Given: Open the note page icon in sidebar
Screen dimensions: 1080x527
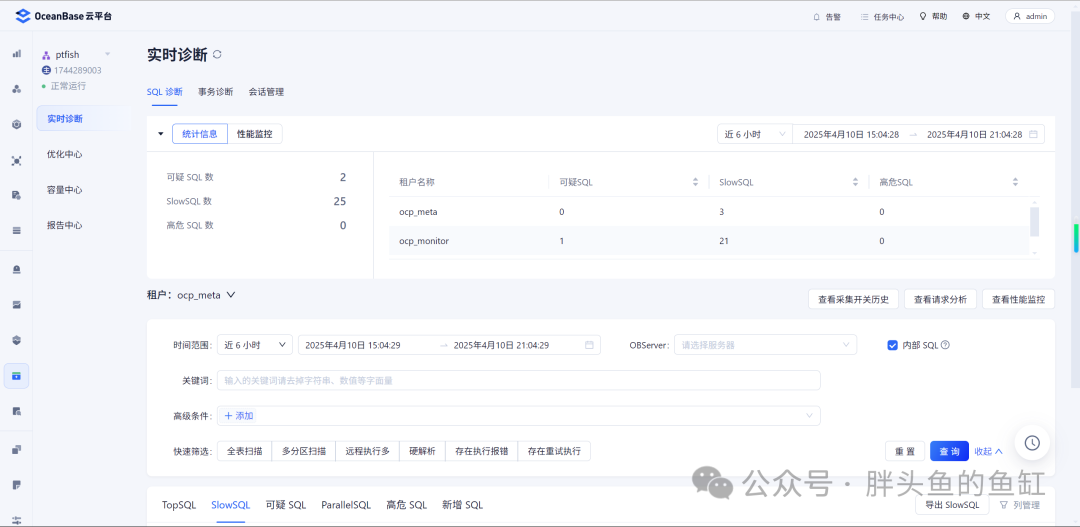Looking at the screenshot, I should pos(17,485).
